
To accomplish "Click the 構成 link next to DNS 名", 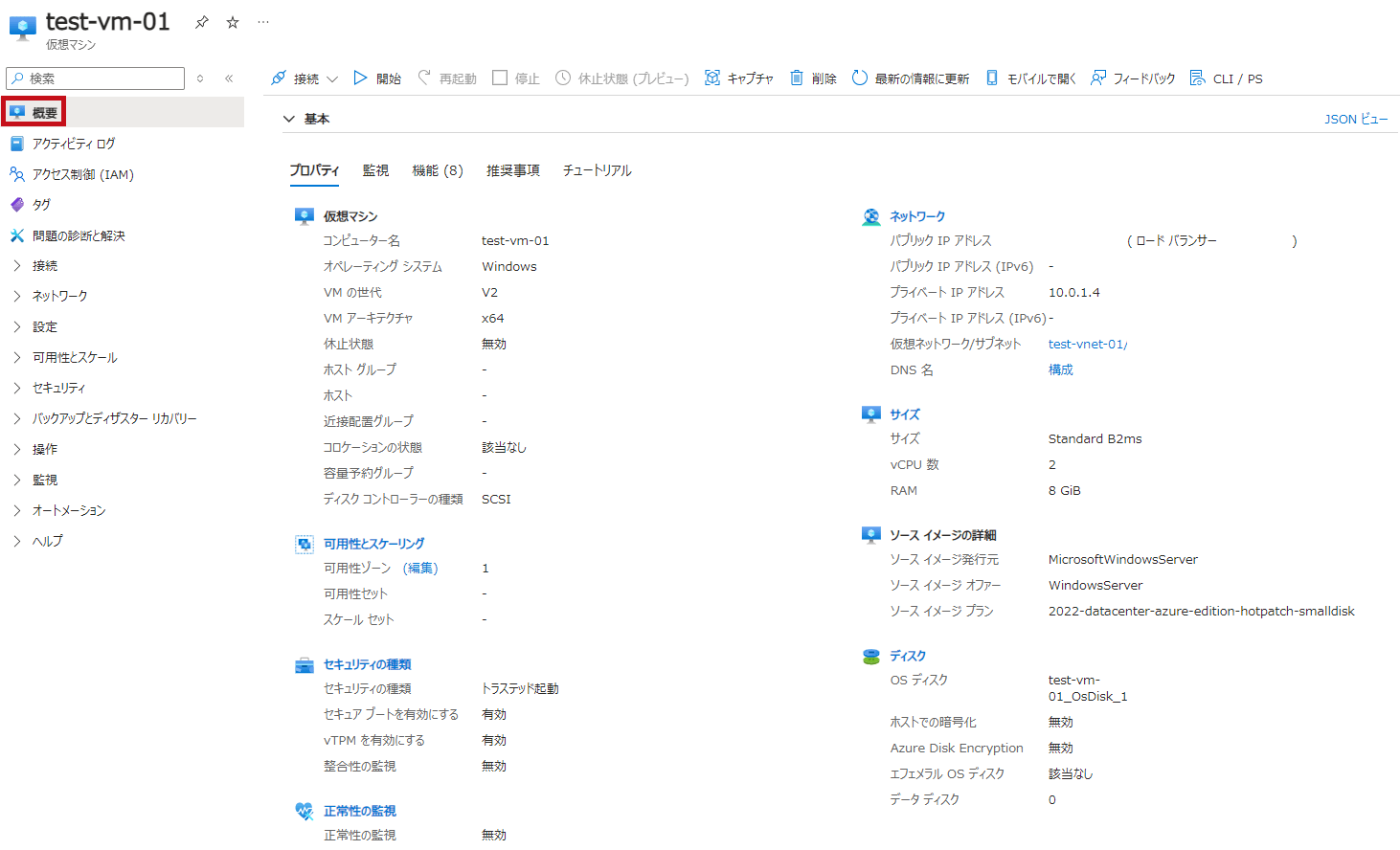I will (1061, 369).
